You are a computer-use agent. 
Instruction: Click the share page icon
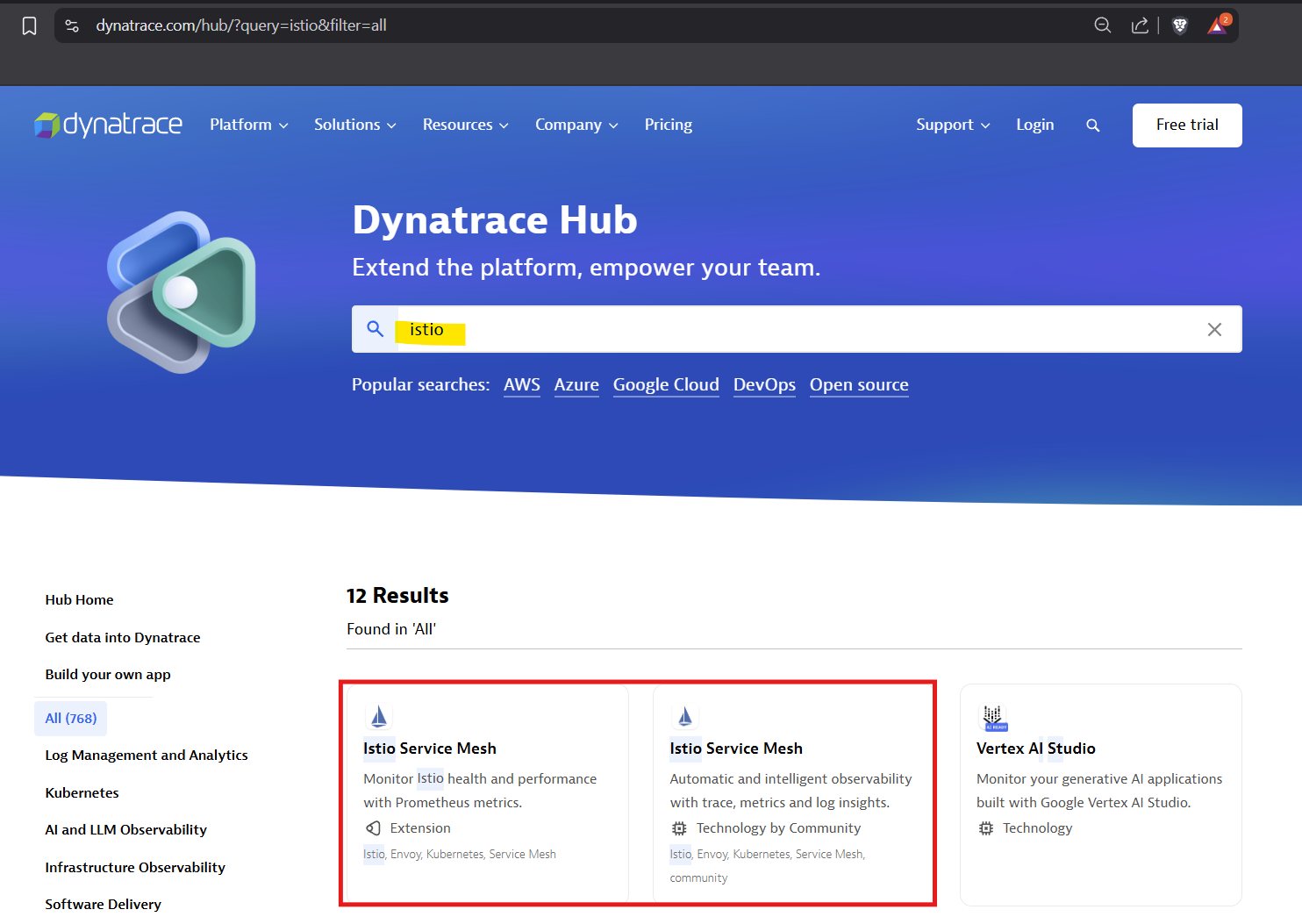tap(1140, 25)
